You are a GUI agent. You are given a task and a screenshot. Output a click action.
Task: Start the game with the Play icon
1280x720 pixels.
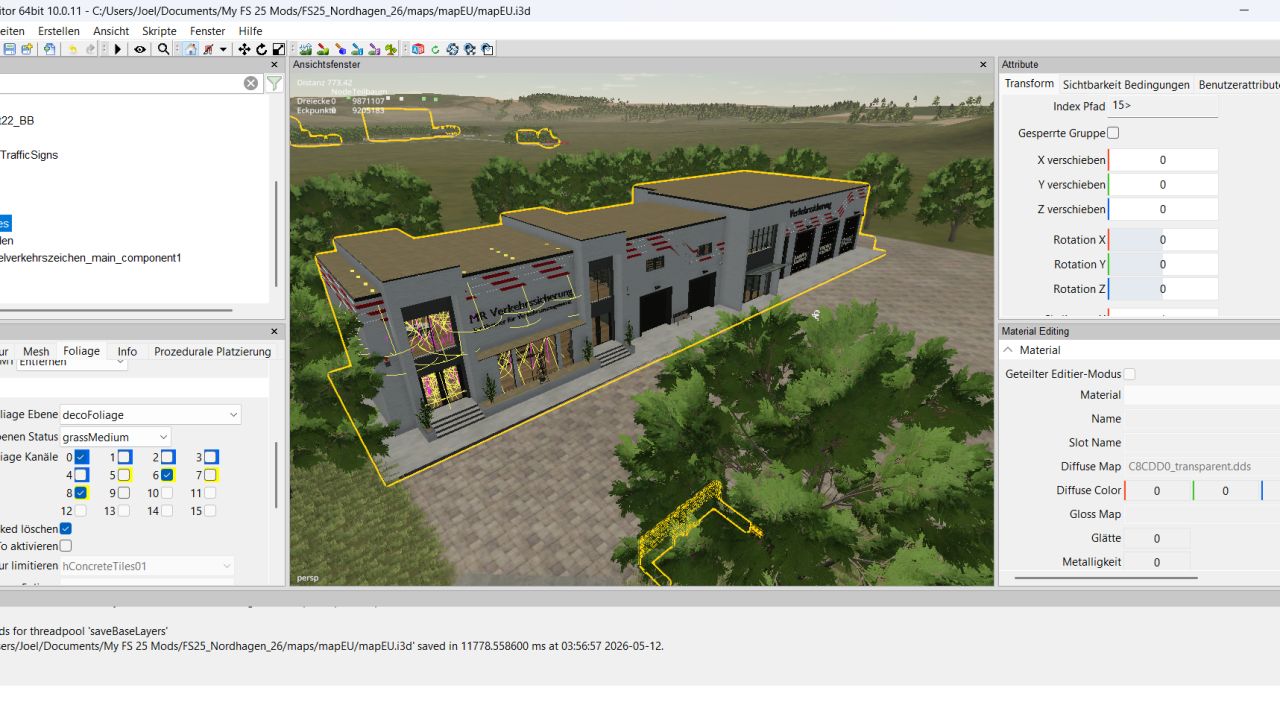click(118, 49)
